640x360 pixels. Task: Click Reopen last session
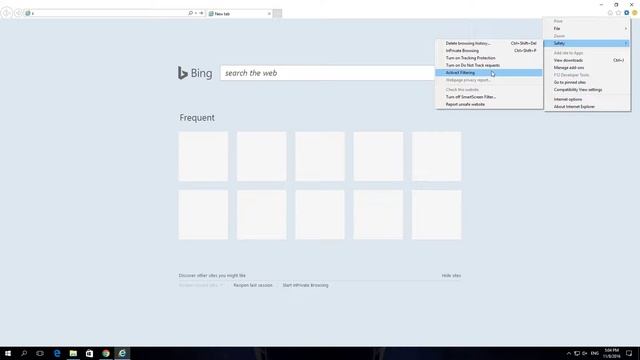coord(253,285)
